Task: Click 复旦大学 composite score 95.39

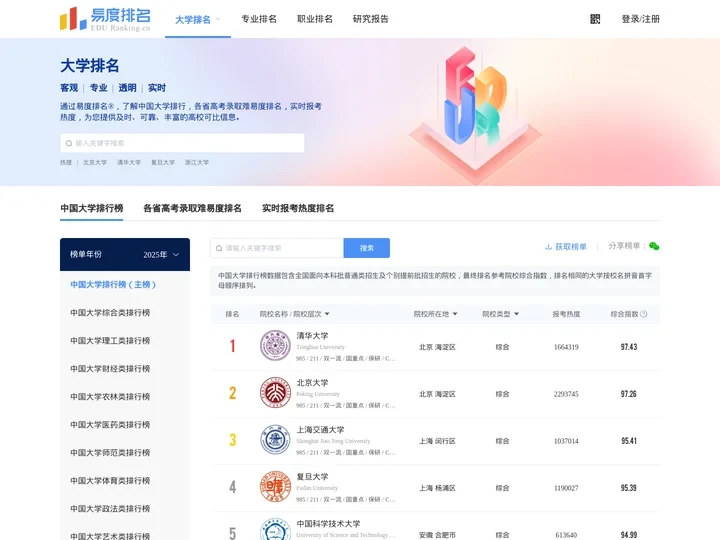Action: click(629, 488)
